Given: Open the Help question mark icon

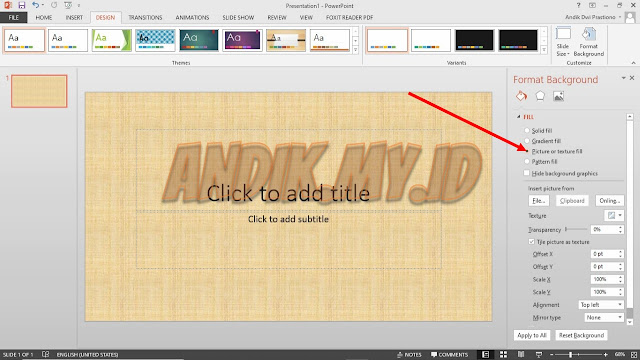Looking at the screenshot, I should click(x=578, y=5).
